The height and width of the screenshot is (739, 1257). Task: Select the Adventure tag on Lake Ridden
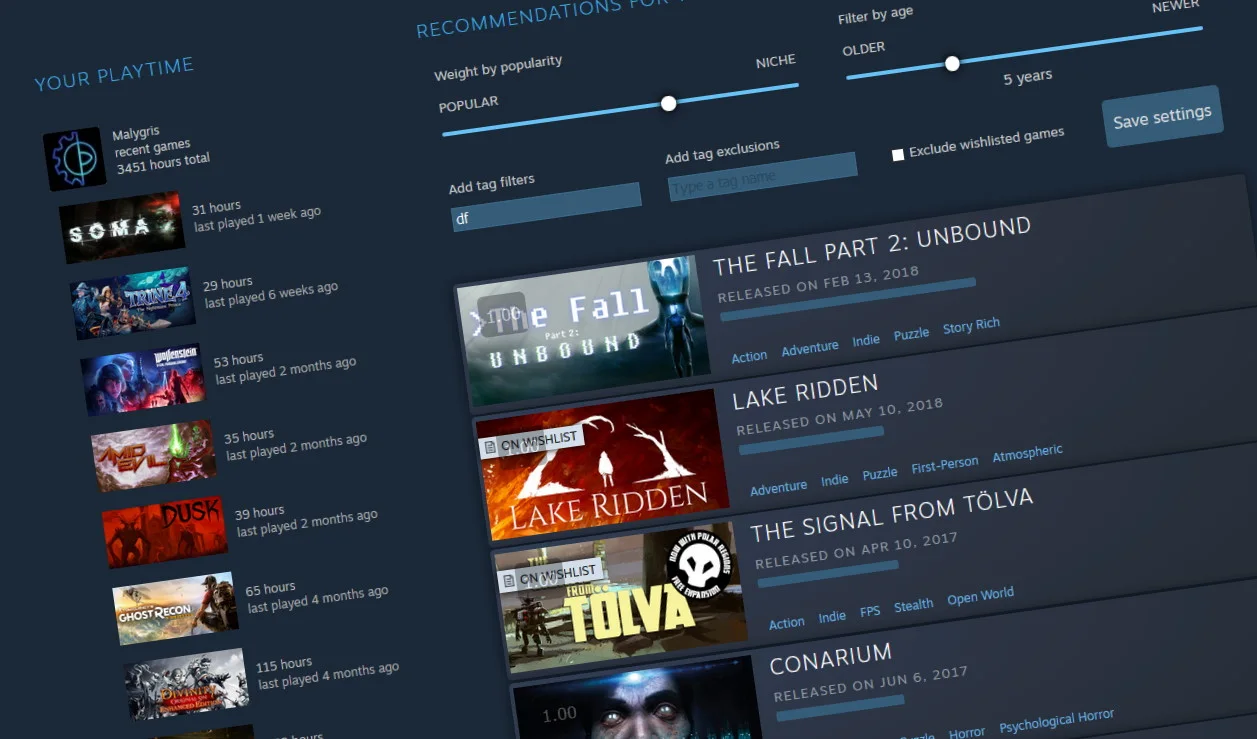(778, 487)
